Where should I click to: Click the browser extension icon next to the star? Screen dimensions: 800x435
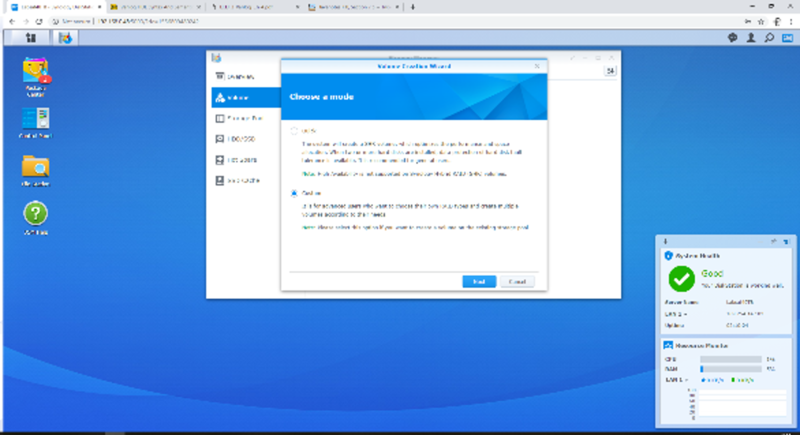coord(777,21)
